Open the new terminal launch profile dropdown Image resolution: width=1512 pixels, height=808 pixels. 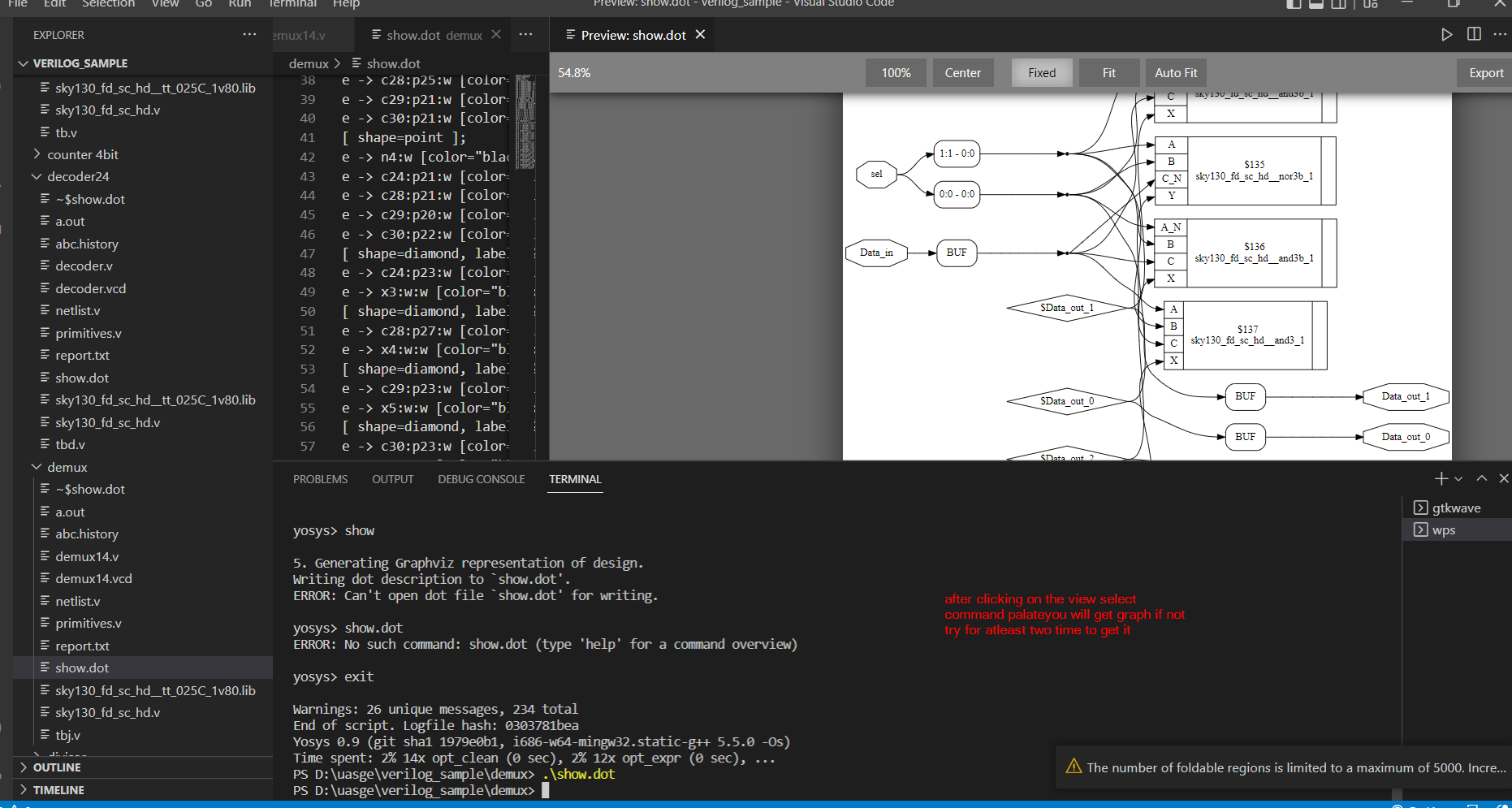pos(1458,479)
